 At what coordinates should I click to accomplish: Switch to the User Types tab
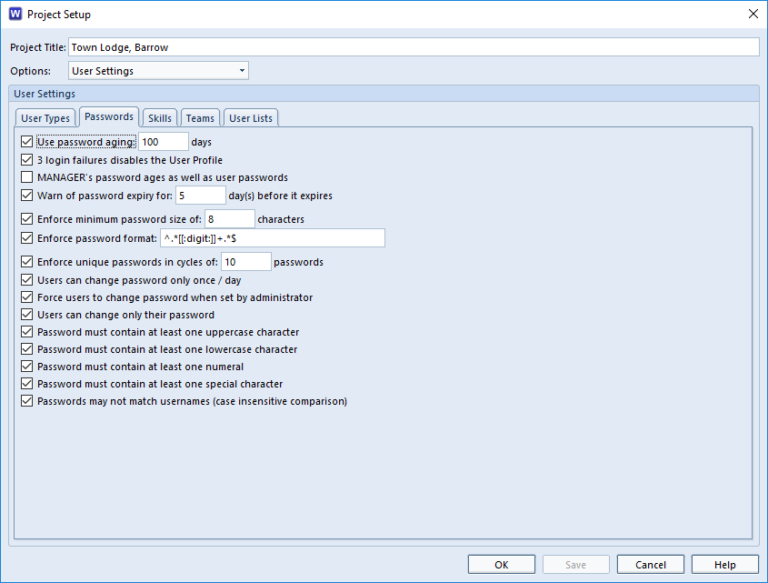coord(46,118)
